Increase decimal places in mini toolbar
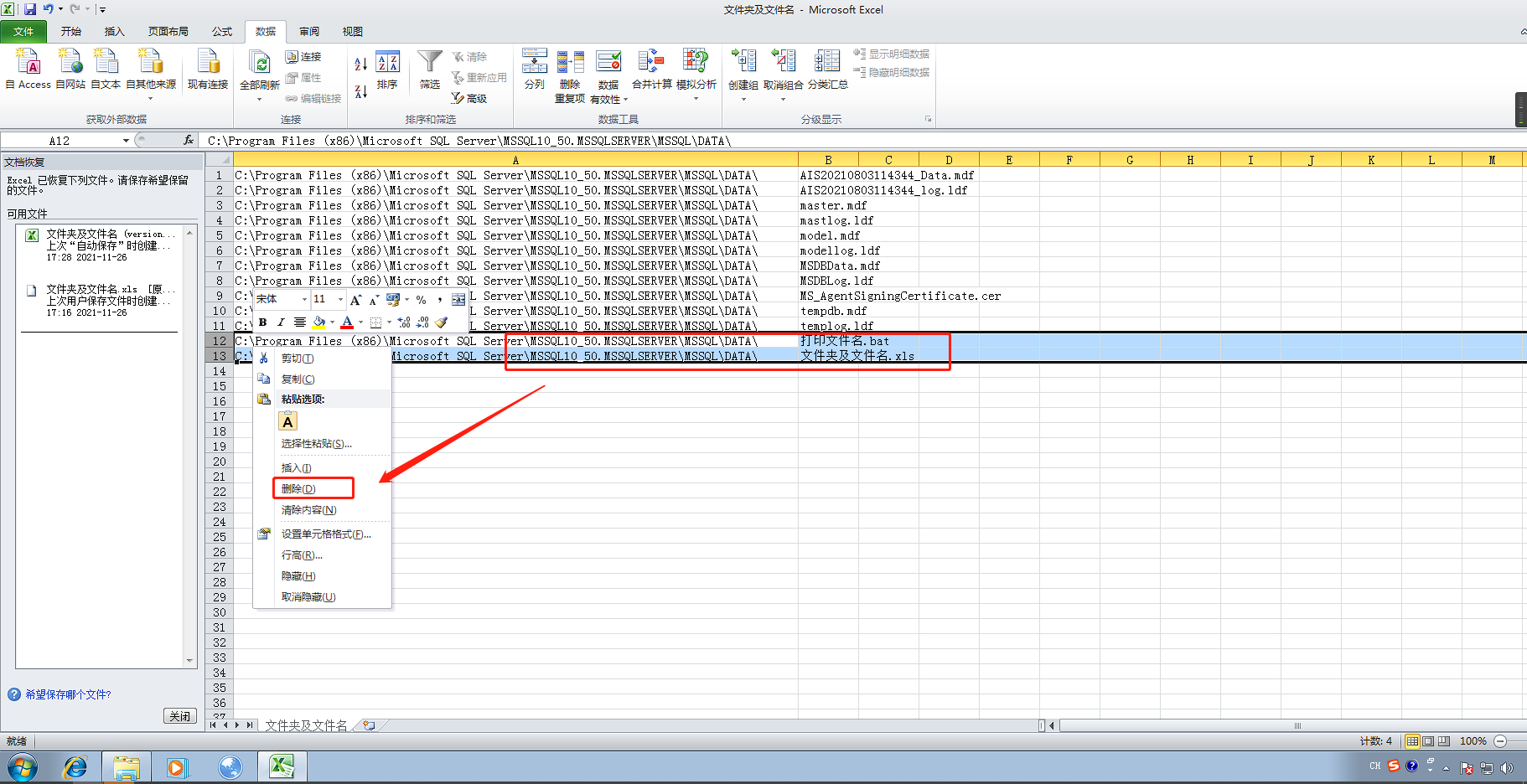Viewport: 1527px width, 784px height. (404, 322)
